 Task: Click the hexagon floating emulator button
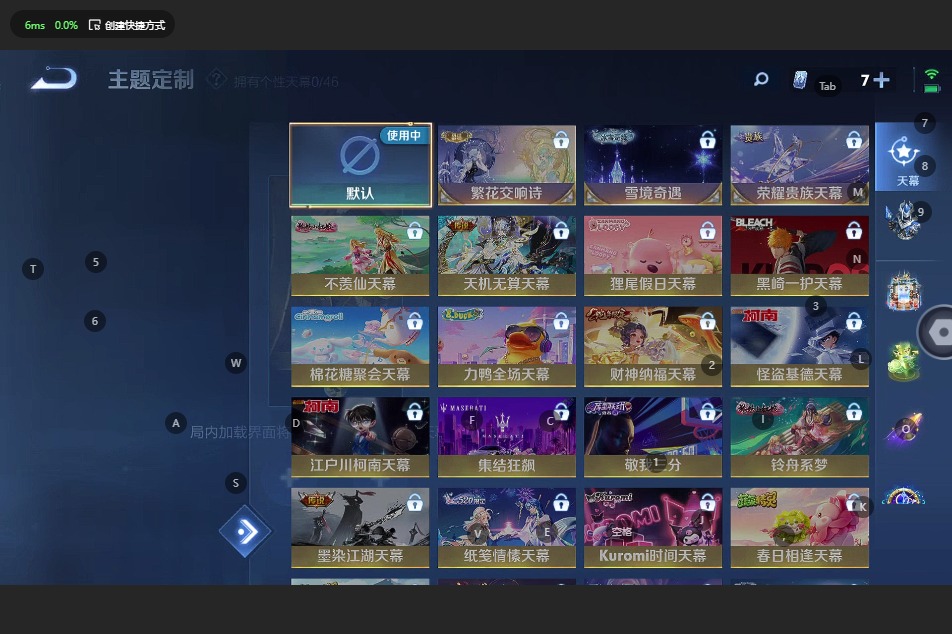click(x=938, y=332)
